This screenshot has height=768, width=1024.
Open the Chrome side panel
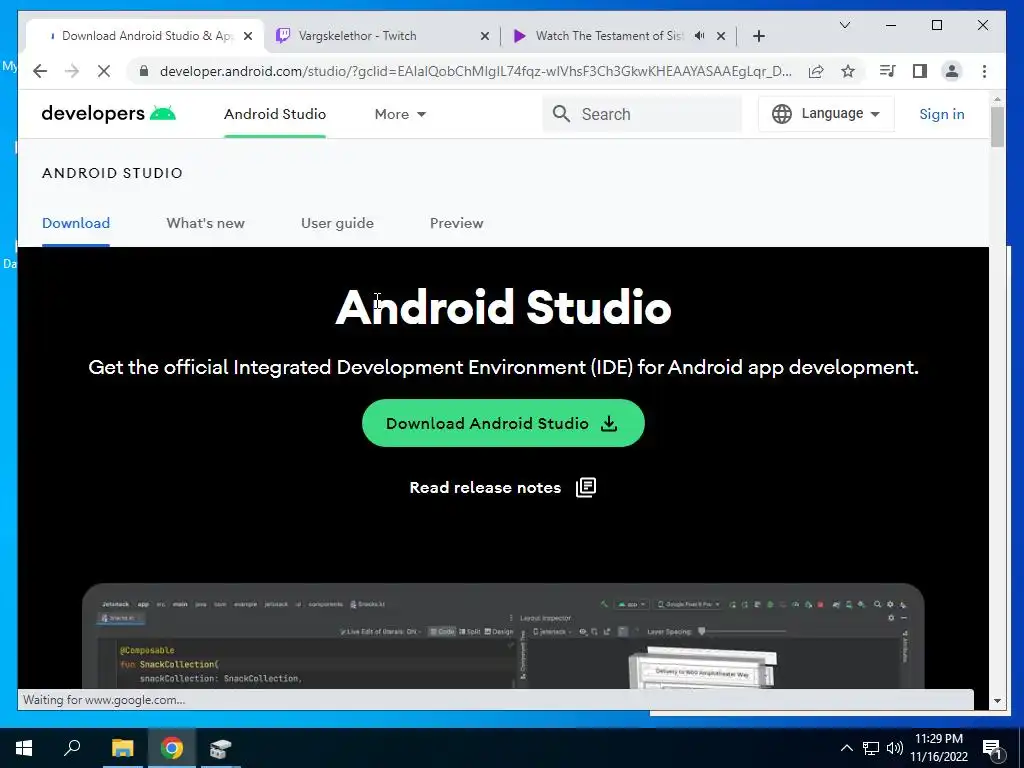click(x=920, y=71)
